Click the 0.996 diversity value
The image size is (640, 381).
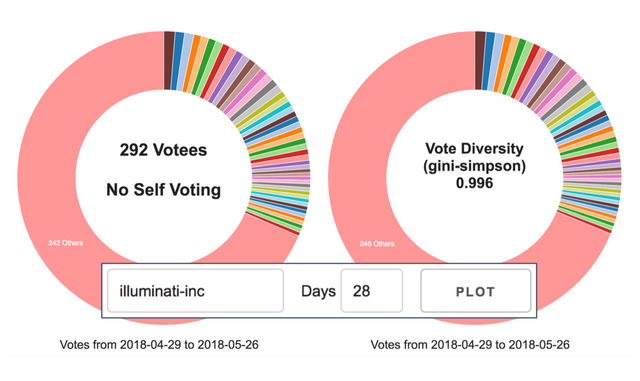[x=474, y=183]
